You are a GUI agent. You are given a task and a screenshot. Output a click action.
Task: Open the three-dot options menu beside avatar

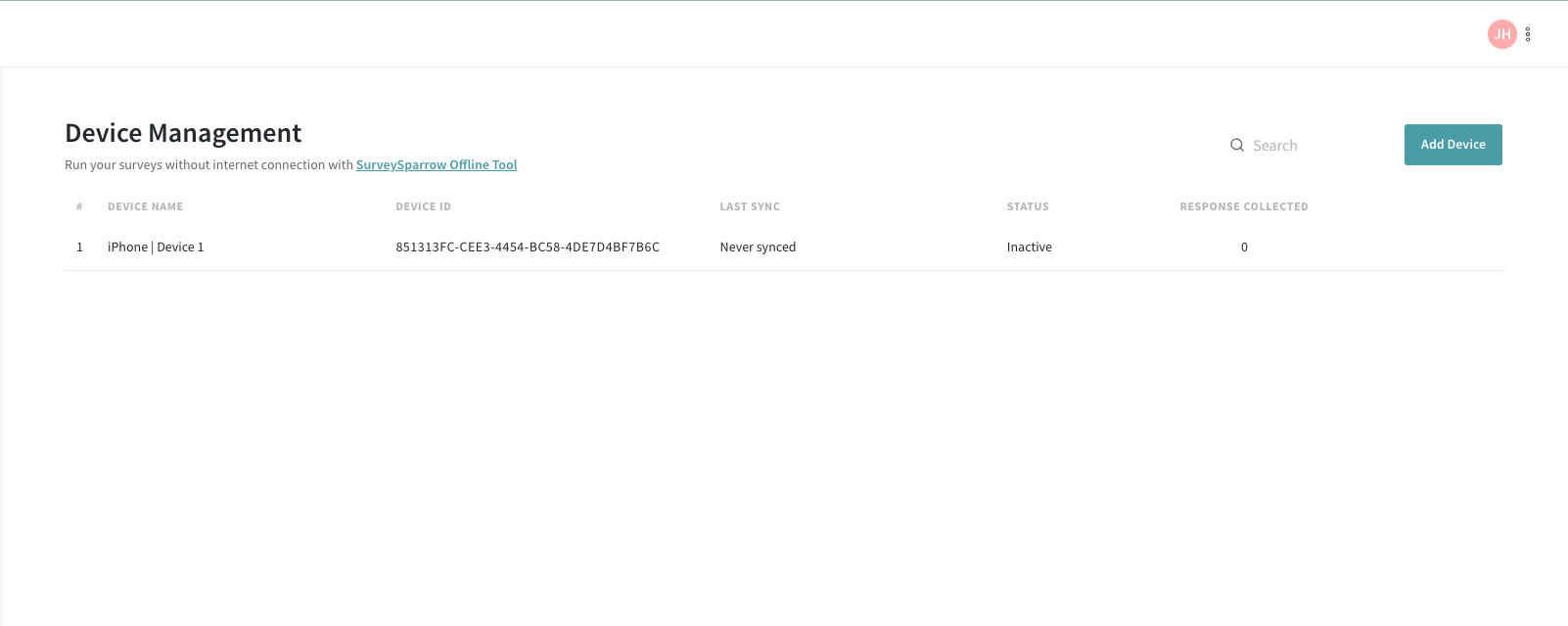1528,34
